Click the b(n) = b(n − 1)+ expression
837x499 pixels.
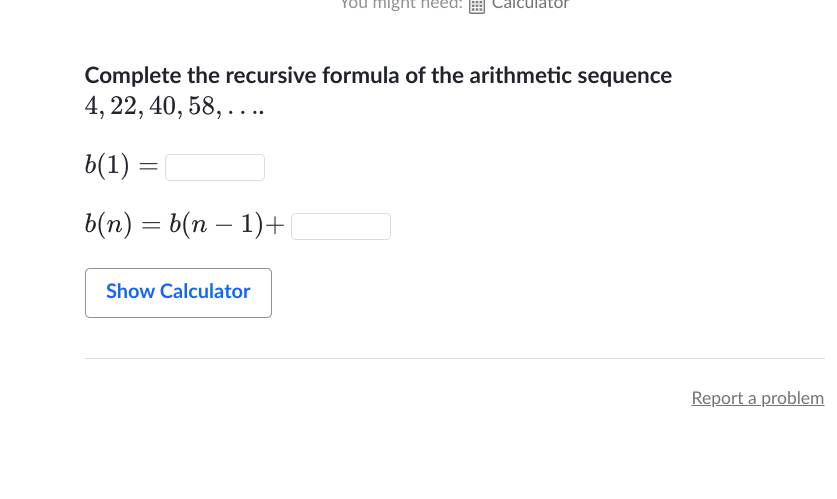pos(185,227)
